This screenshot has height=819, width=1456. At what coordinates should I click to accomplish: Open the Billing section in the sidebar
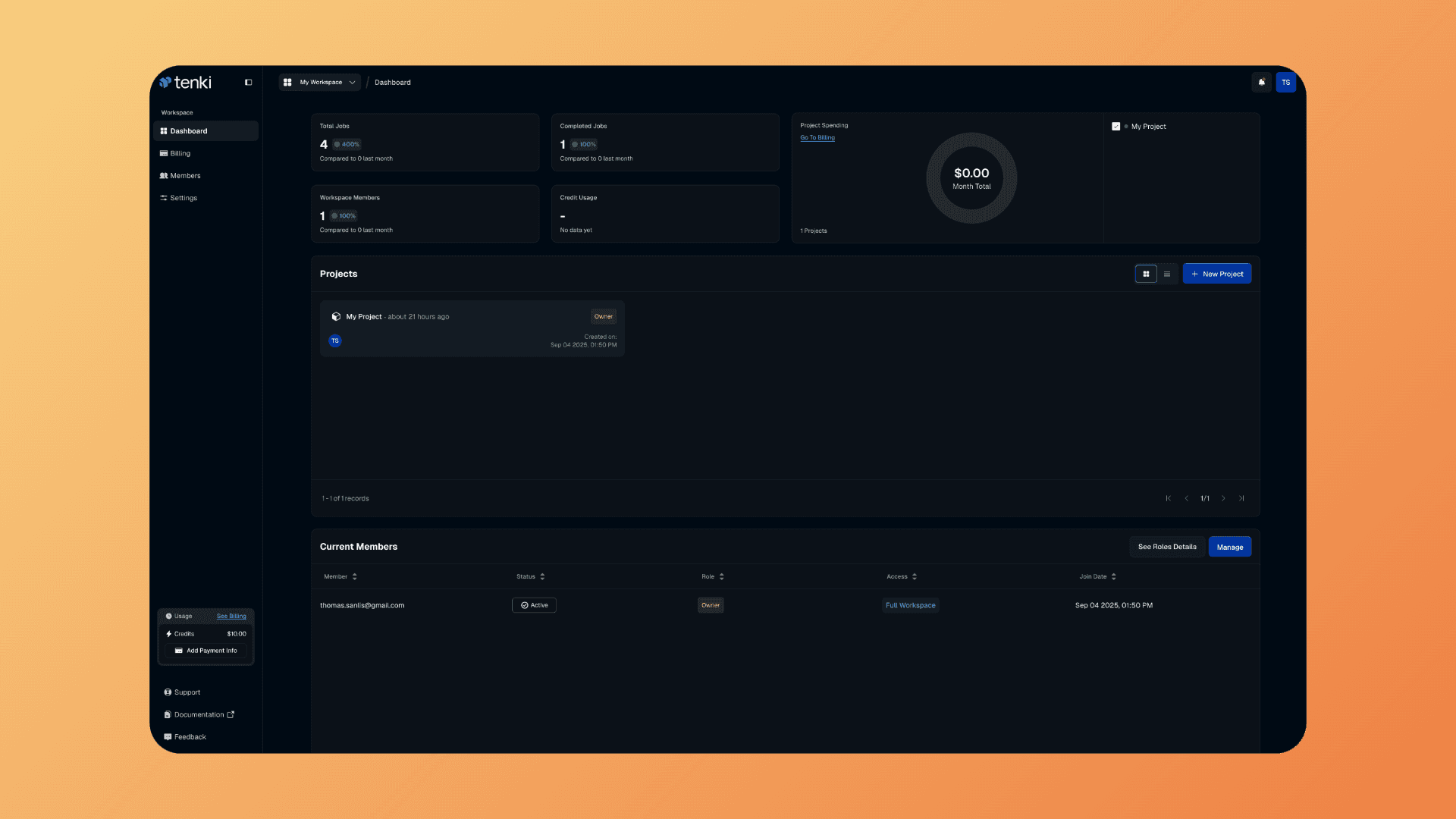pyautogui.click(x=180, y=152)
